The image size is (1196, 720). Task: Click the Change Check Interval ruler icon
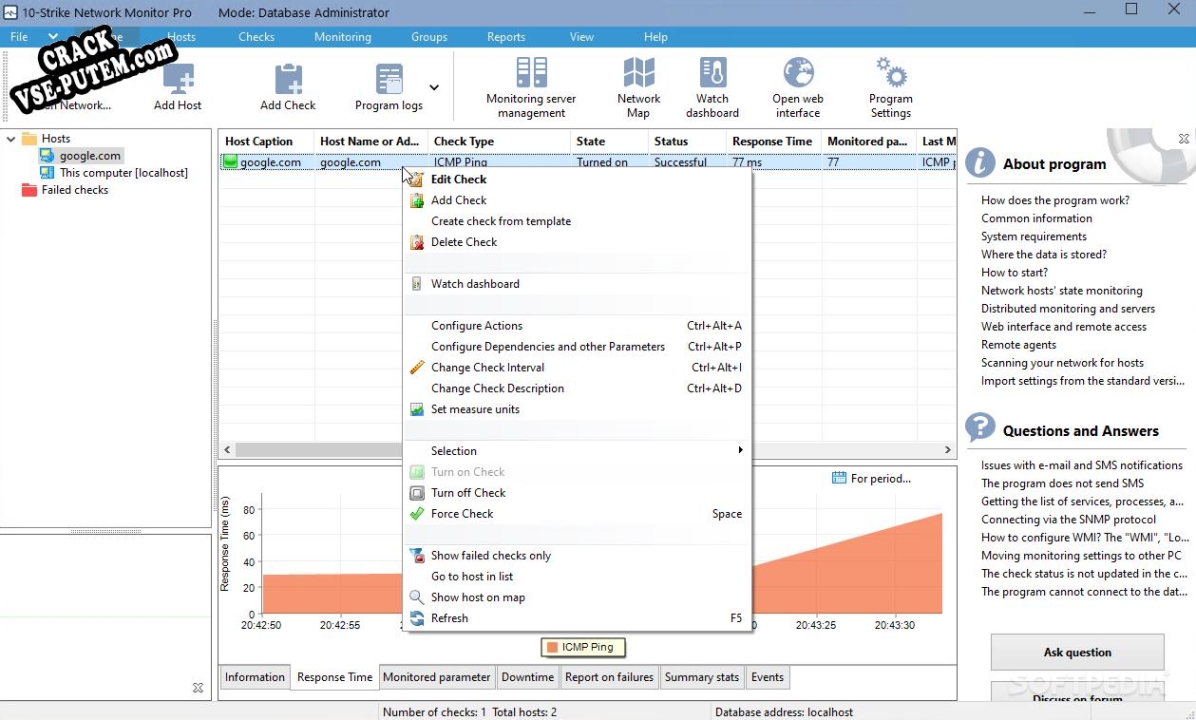(x=416, y=368)
